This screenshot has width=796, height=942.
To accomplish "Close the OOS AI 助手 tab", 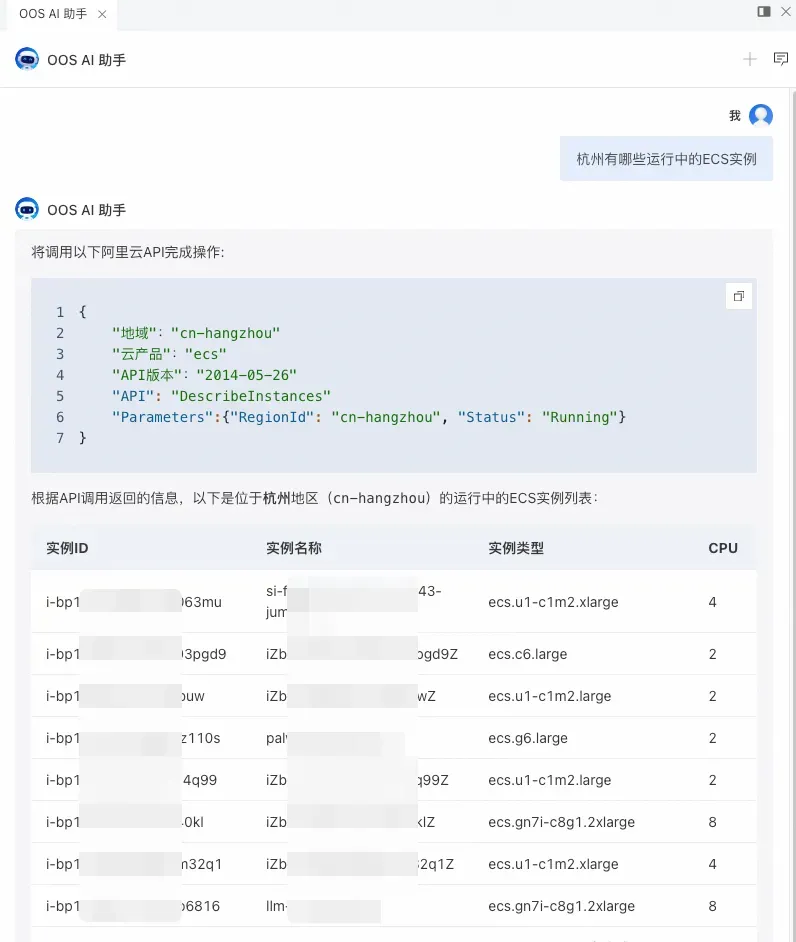I will click(102, 14).
